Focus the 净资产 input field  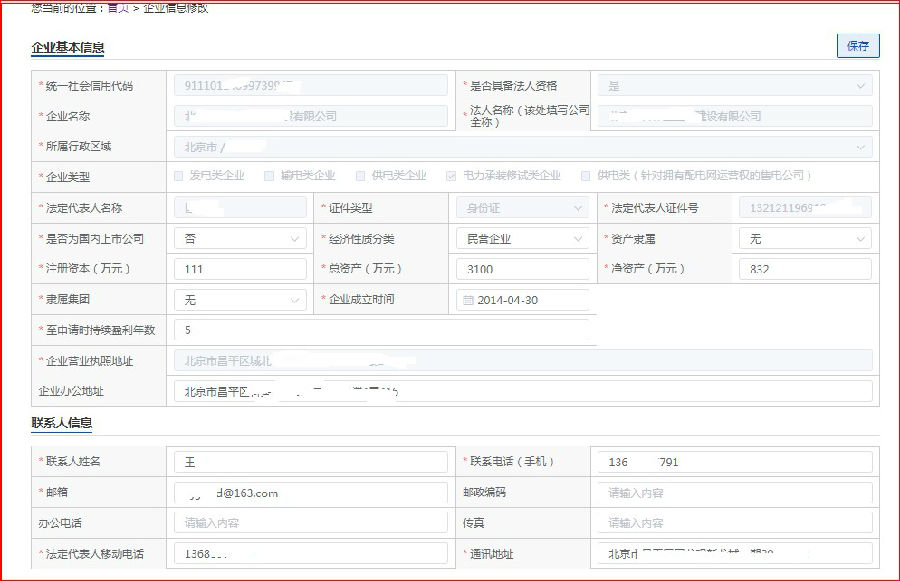pos(805,269)
